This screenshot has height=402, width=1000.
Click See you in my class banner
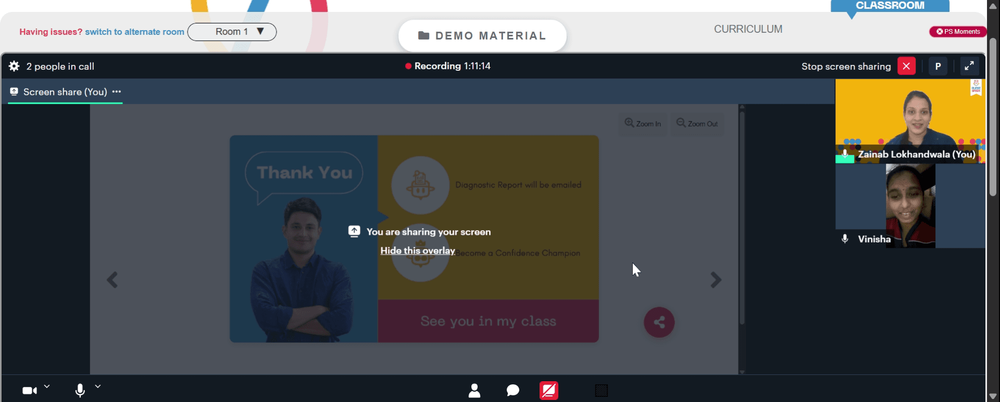488,321
